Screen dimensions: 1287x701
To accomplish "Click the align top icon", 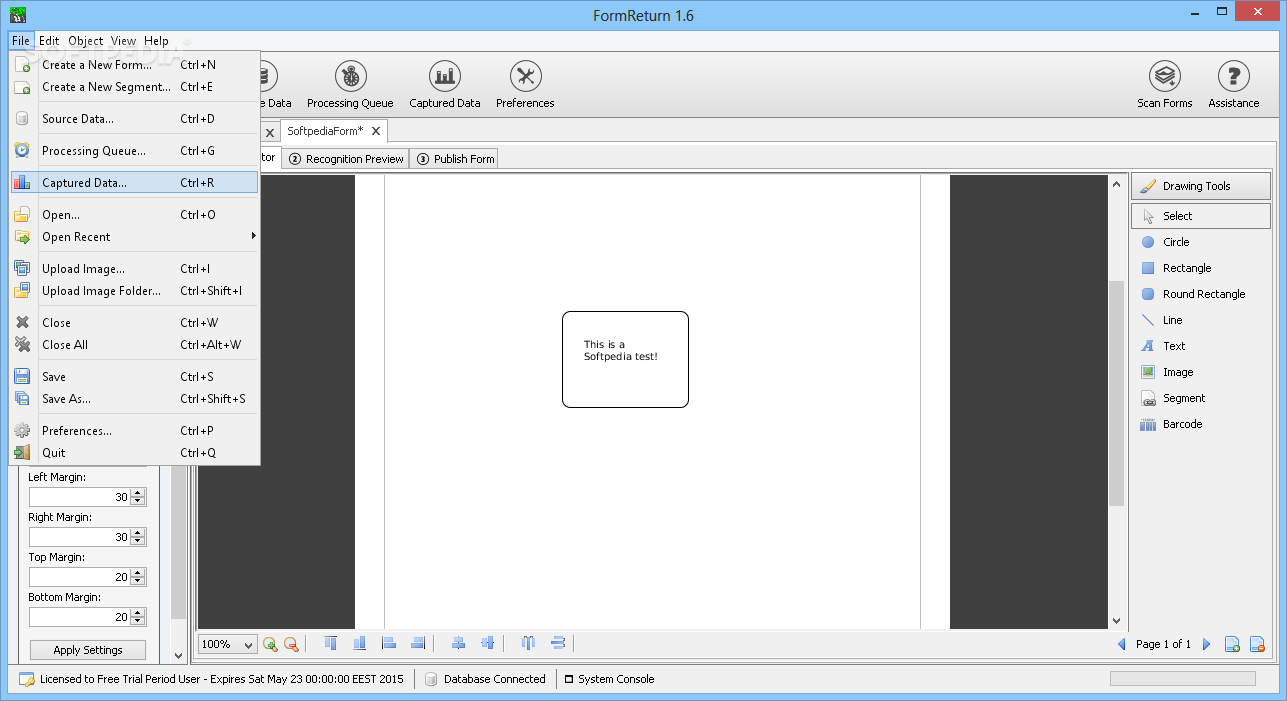I will (x=331, y=643).
